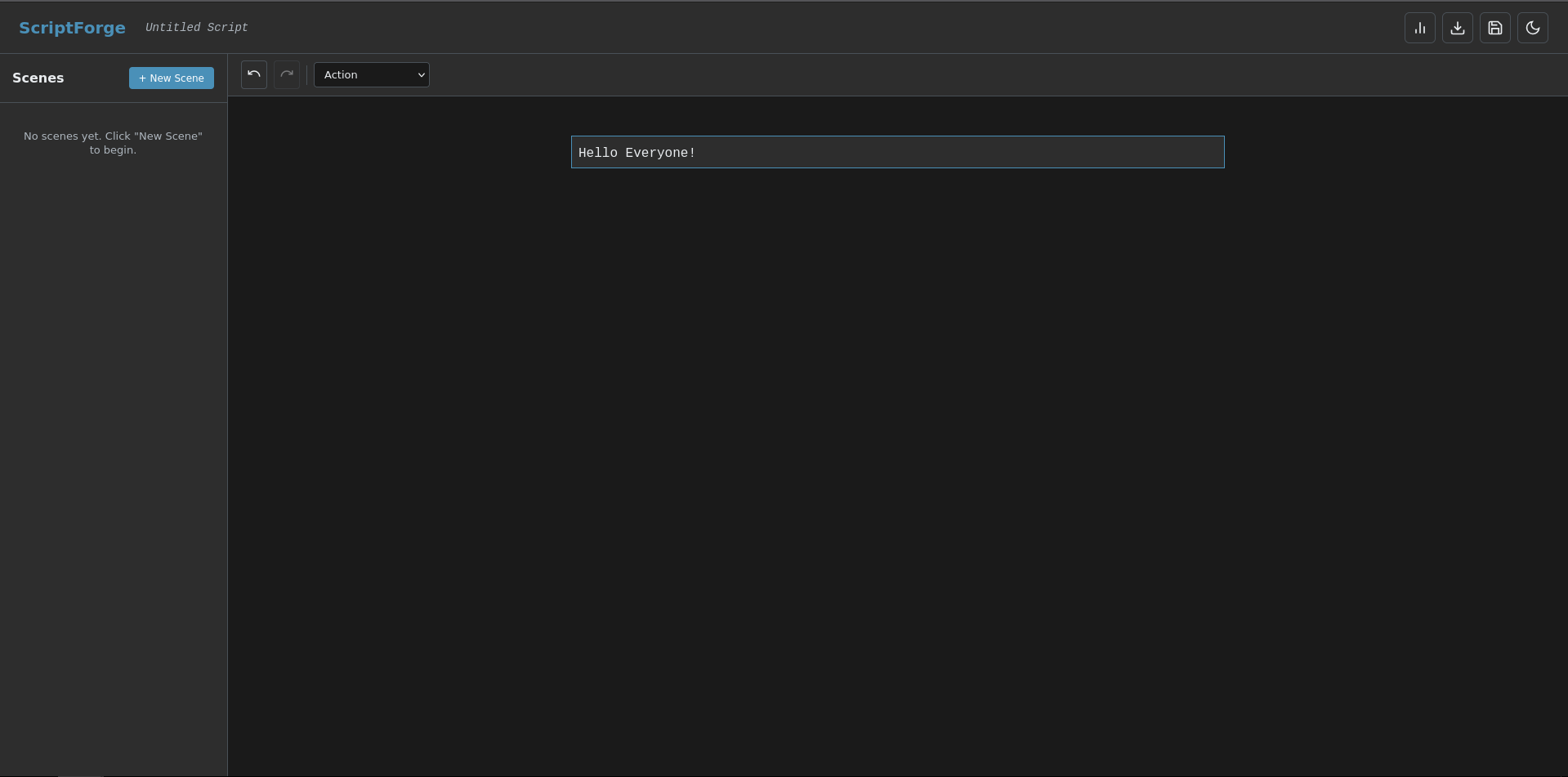Focus the 'Hello Everyone!' text block
Image resolution: width=1568 pixels, height=777 pixels.
[x=897, y=153]
